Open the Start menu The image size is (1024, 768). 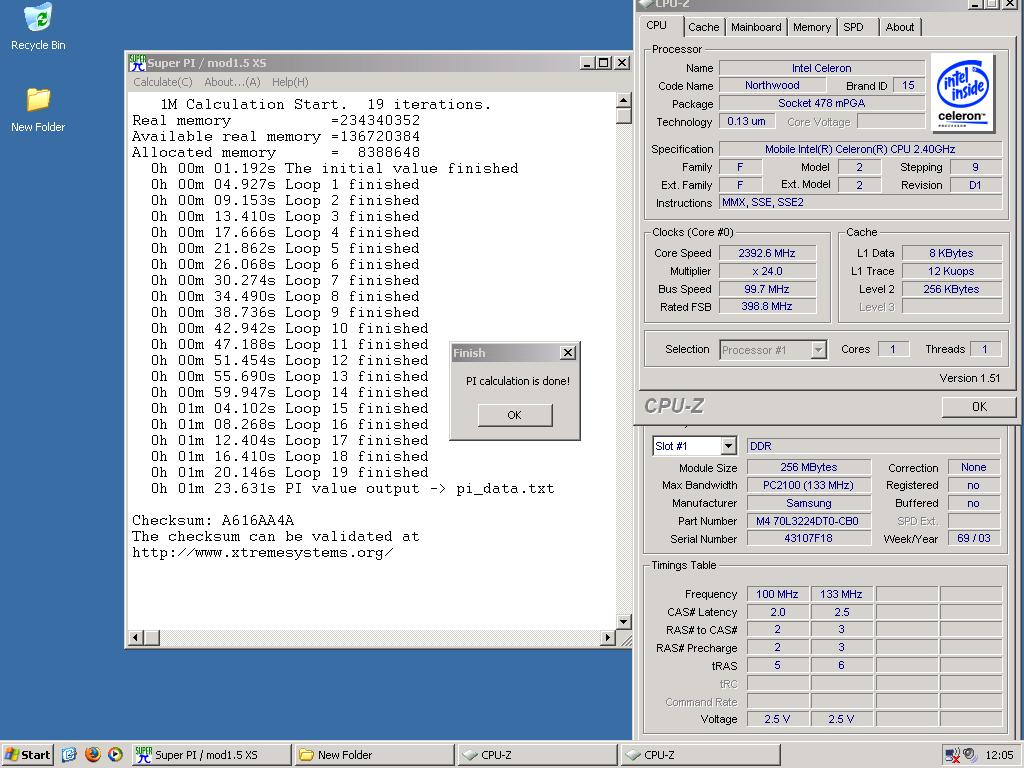(27, 754)
